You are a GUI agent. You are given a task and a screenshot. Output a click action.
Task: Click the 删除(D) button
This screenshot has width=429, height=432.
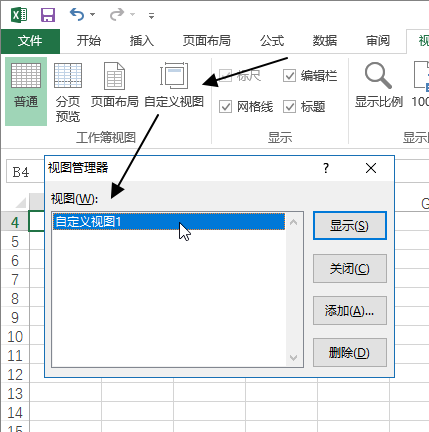tap(350, 352)
